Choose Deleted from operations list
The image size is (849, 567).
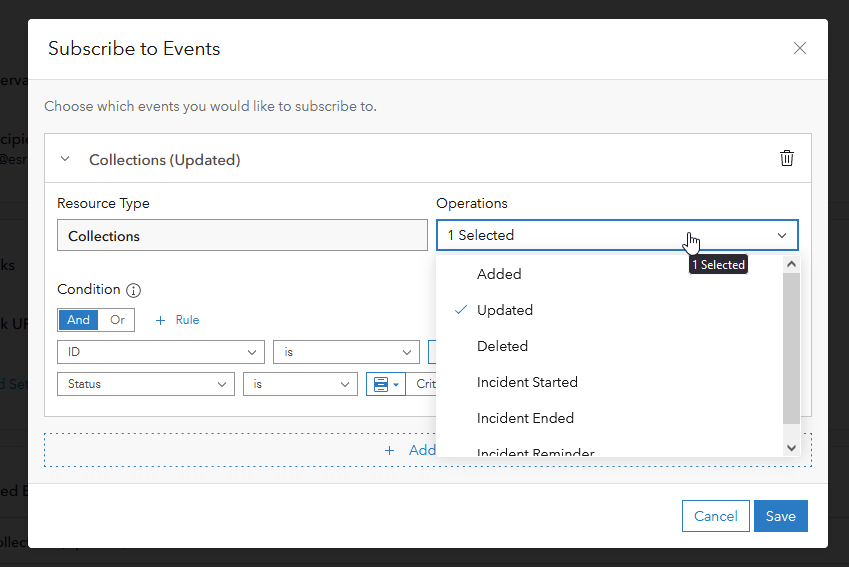(502, 346)
